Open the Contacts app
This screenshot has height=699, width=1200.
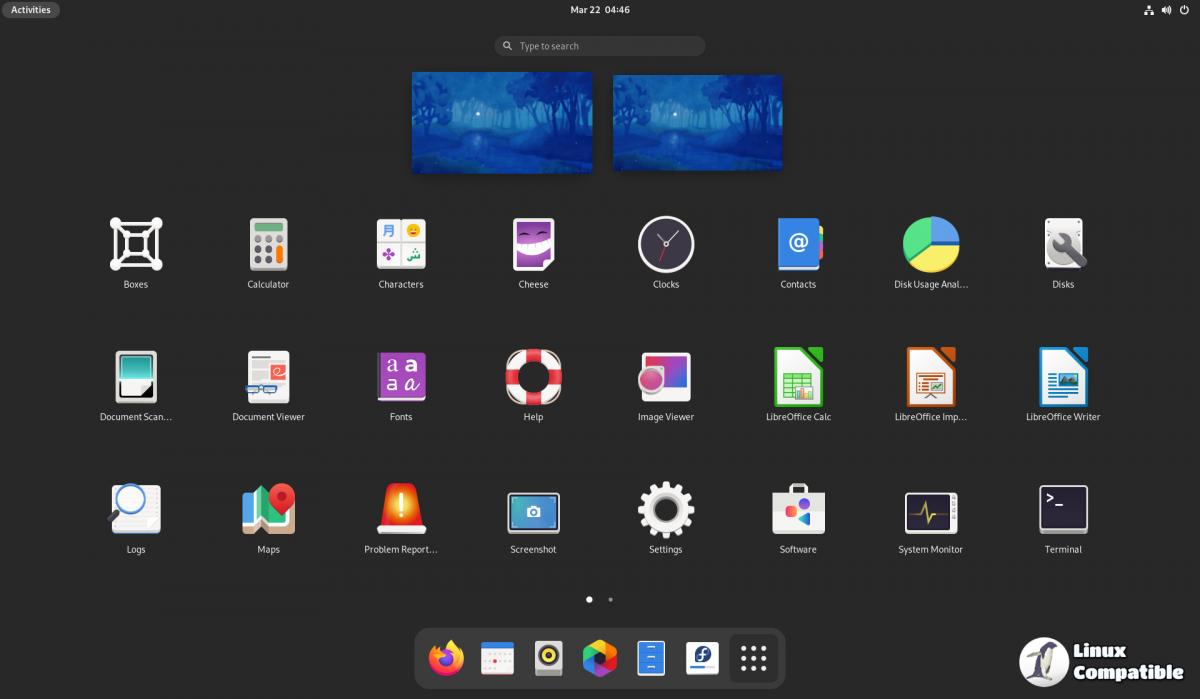pyautogui.click(x=798, y=244)
